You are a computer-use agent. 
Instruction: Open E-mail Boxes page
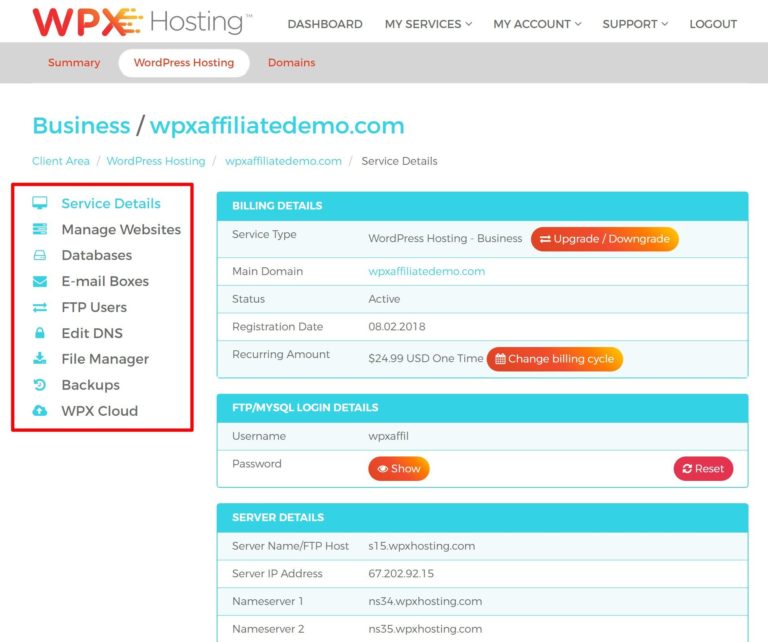click(105, 281)
